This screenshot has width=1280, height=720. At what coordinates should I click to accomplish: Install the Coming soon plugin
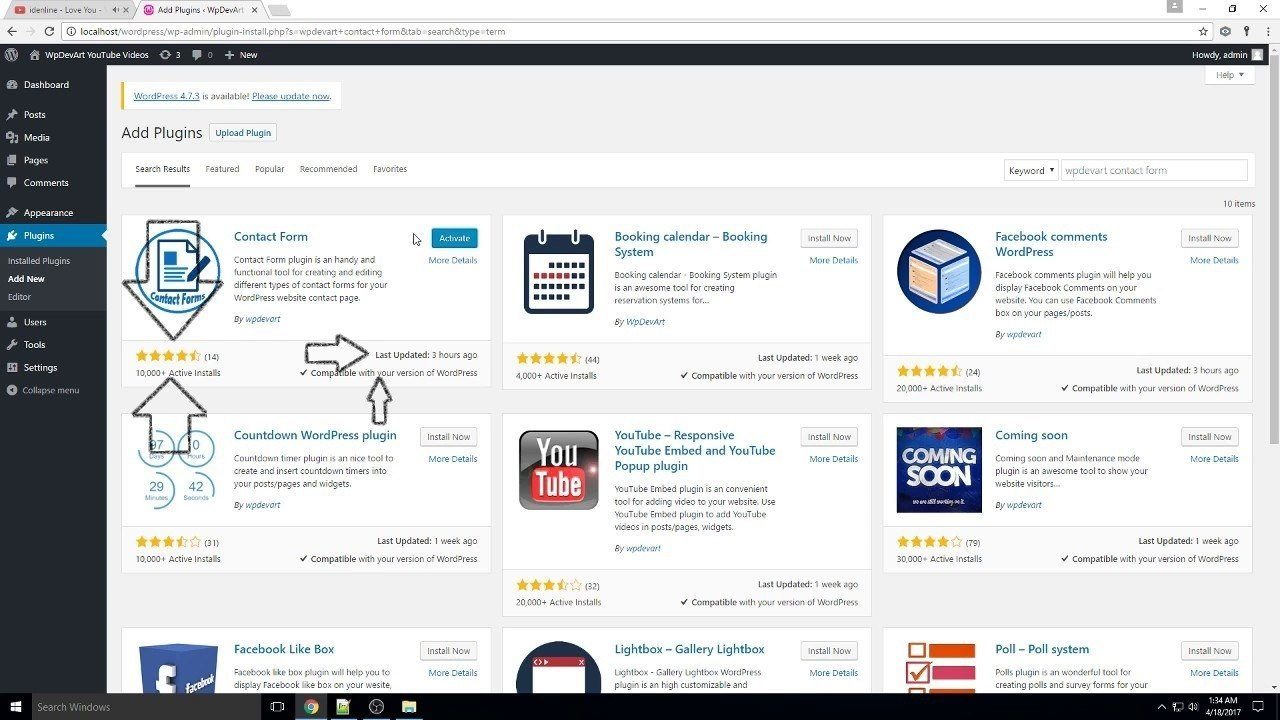[1210, 437]
